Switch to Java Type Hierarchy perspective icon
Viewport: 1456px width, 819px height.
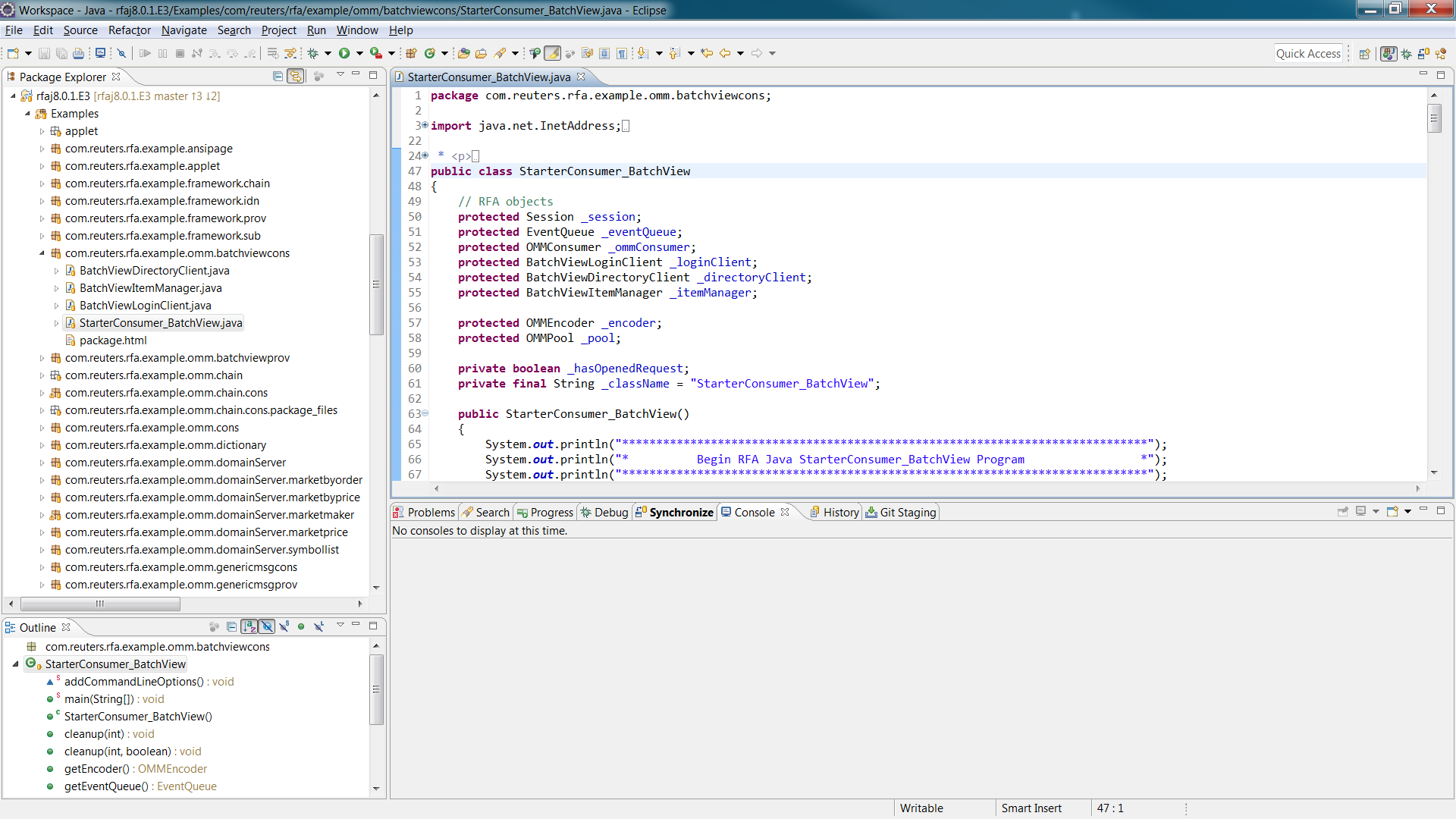pos(1441,54)
